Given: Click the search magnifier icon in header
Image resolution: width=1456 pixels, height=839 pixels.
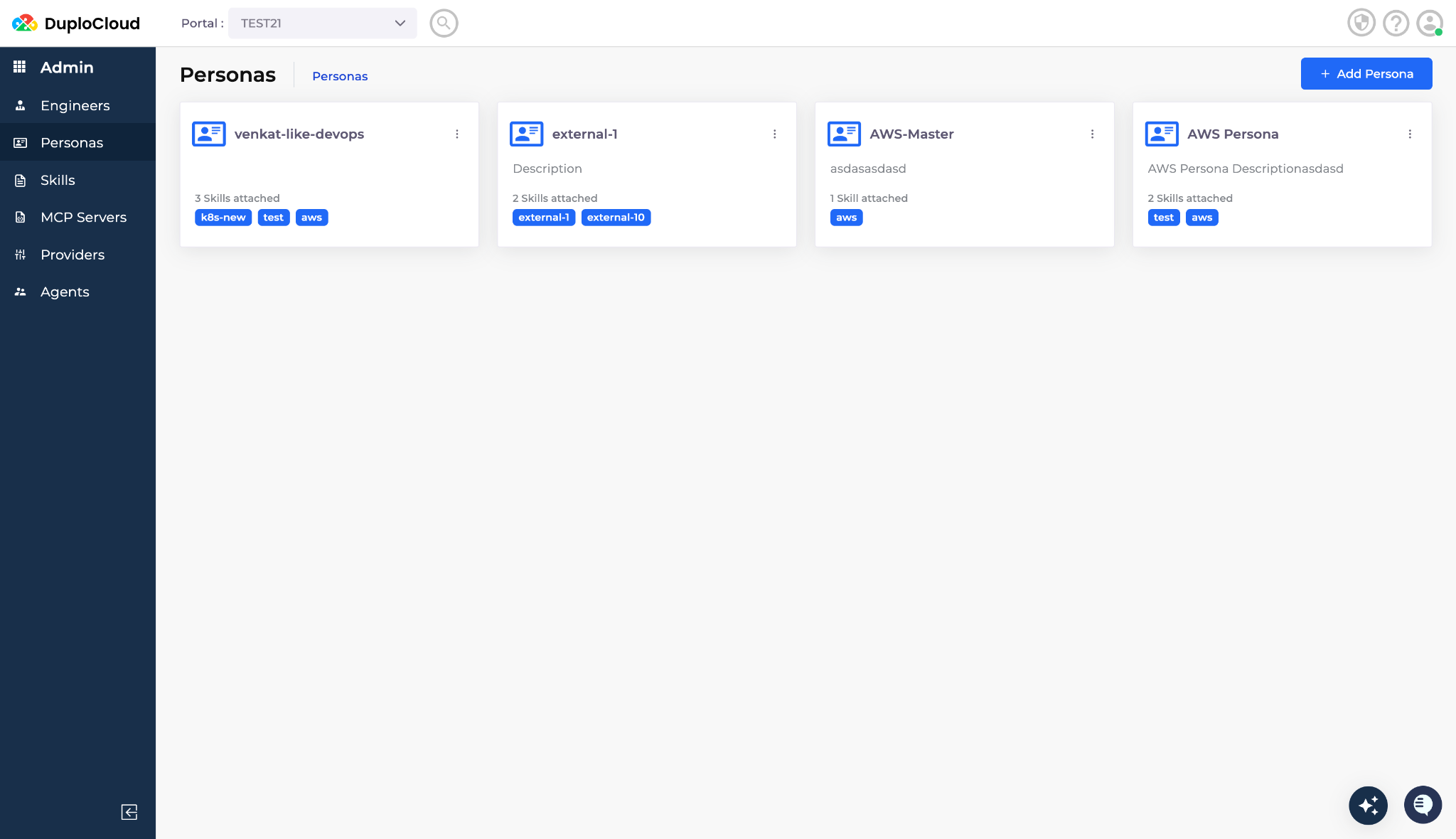Looking at the screenshot, I should [444, 23].
